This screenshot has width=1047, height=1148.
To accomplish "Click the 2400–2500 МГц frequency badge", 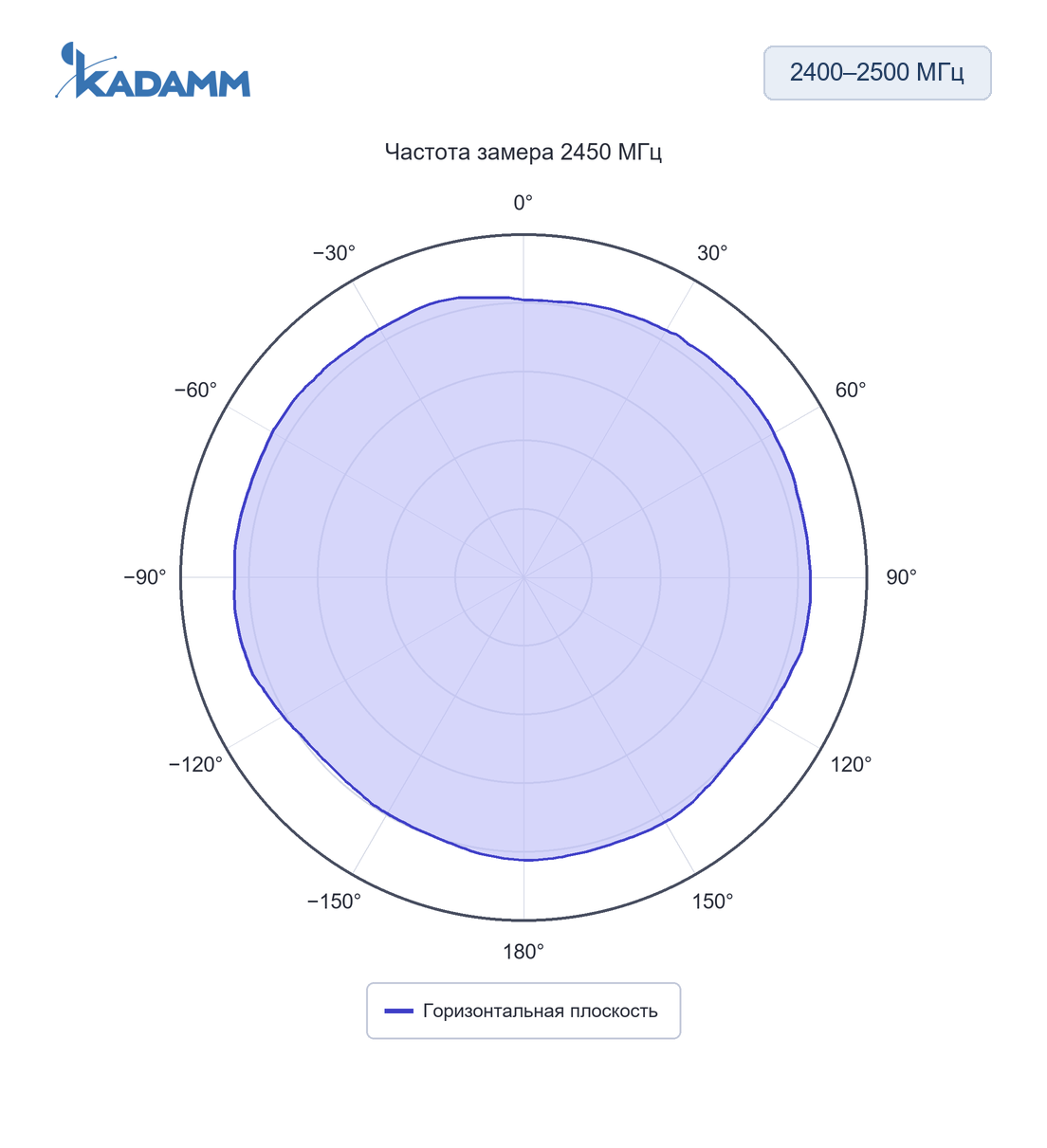I will point(877,73).
